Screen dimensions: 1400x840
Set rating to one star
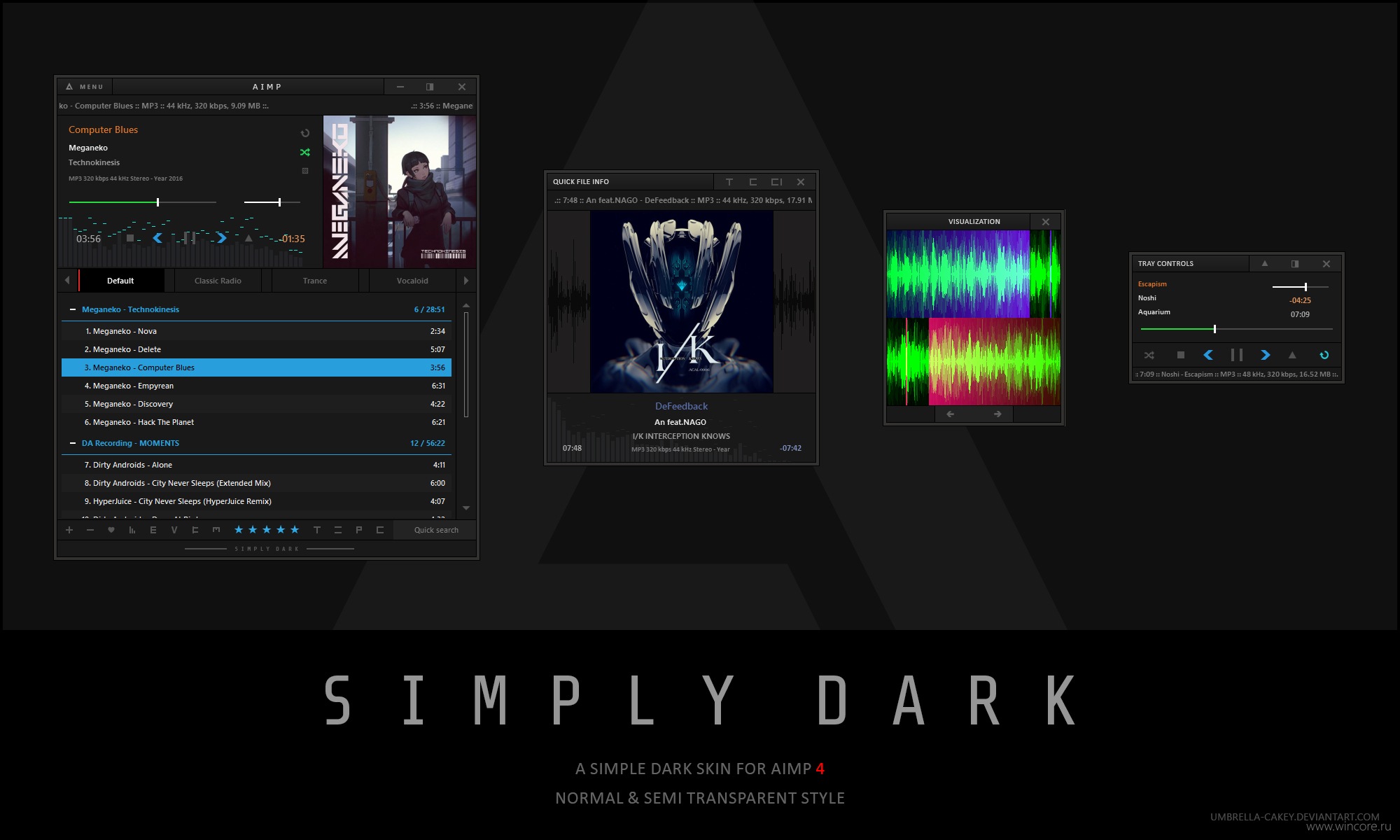(x=239, y=530)
